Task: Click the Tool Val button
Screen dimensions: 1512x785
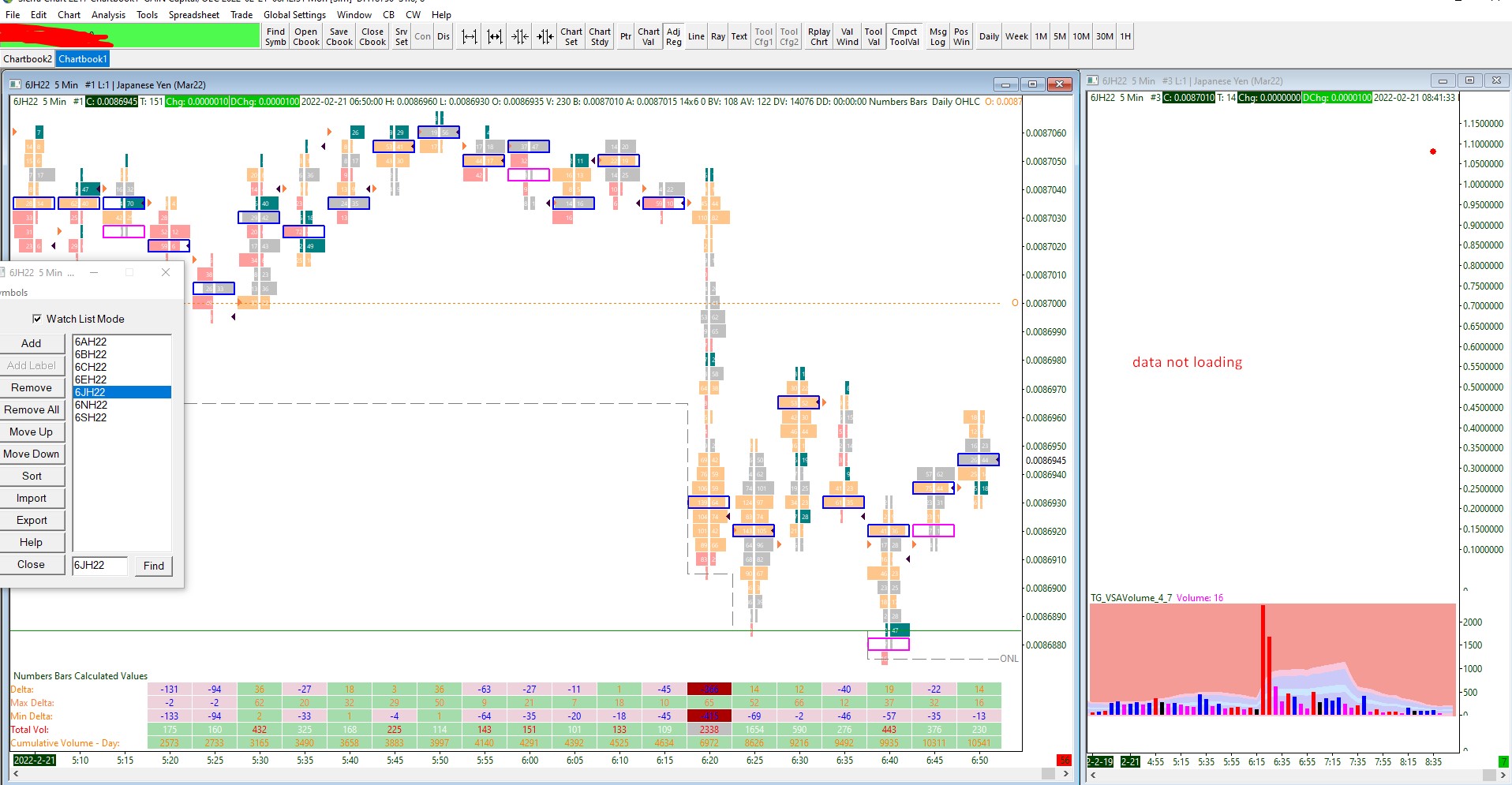Action: tap(874, 36)
